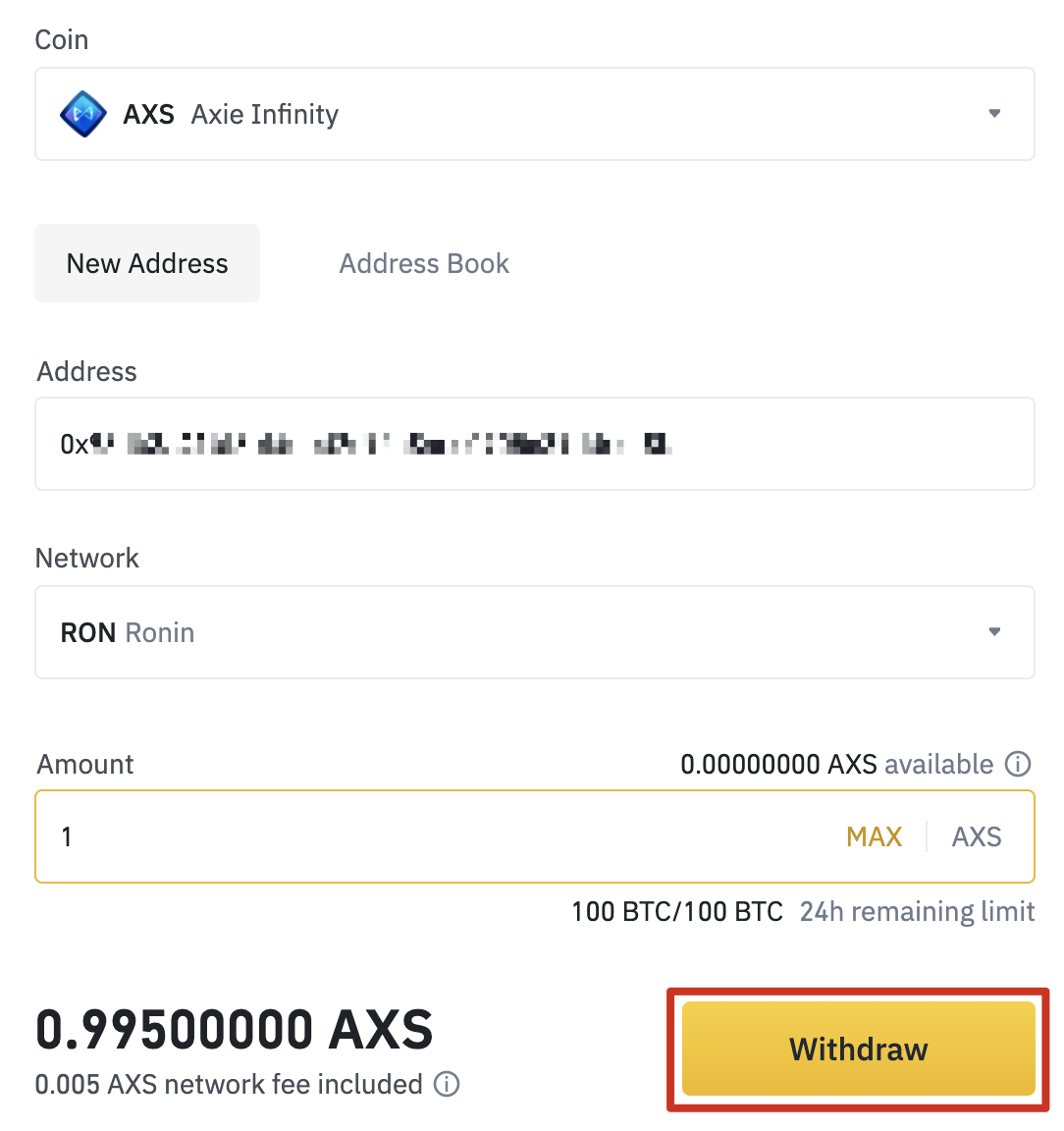Click the AXS unit label in Amount field
Screen dimensions: 1064x1131
[977, 836]
